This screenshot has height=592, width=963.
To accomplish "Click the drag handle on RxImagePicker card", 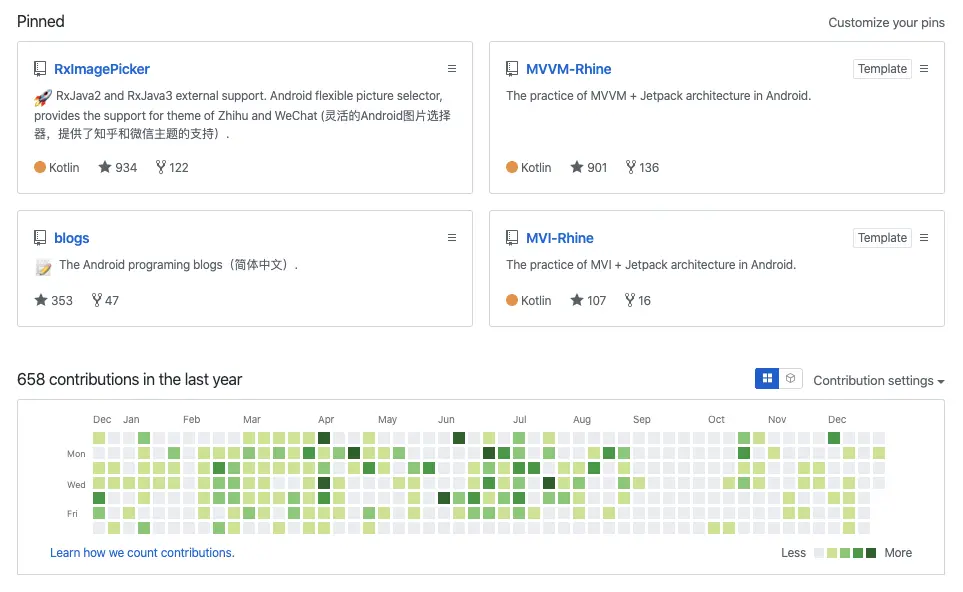I will pos(452,69).
